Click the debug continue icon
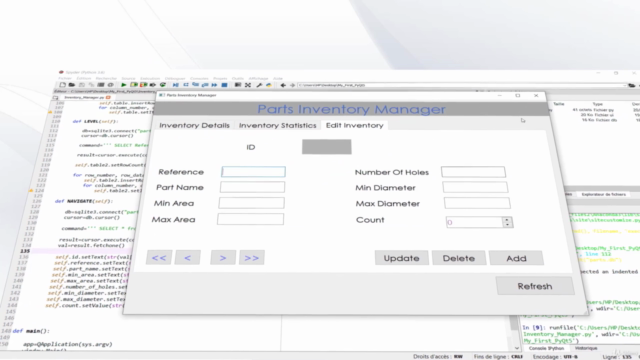640x360 pixels. [214, 85]
